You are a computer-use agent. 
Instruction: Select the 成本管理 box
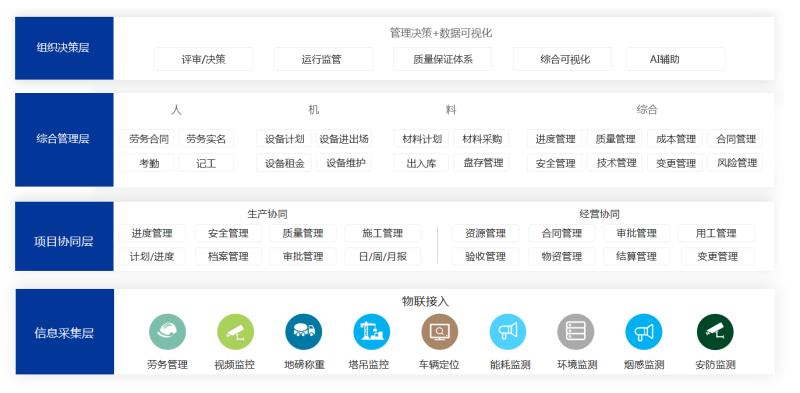[675, 138]
